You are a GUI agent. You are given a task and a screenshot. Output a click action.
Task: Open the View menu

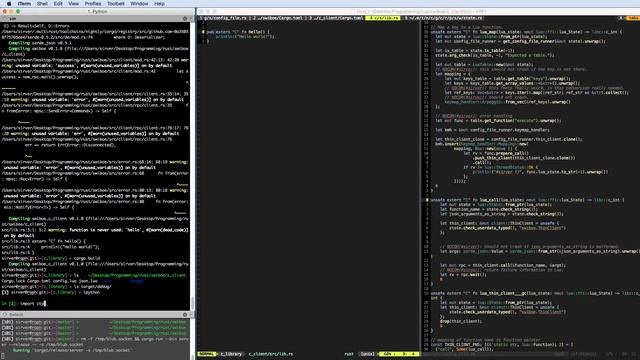(x=73, y=4)
